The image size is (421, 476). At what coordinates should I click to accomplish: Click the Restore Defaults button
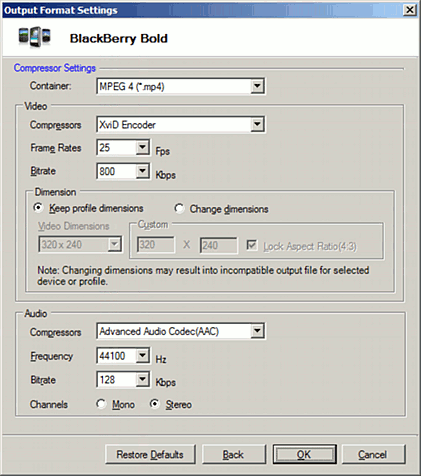pyautogui.click(x=150, y=454)
